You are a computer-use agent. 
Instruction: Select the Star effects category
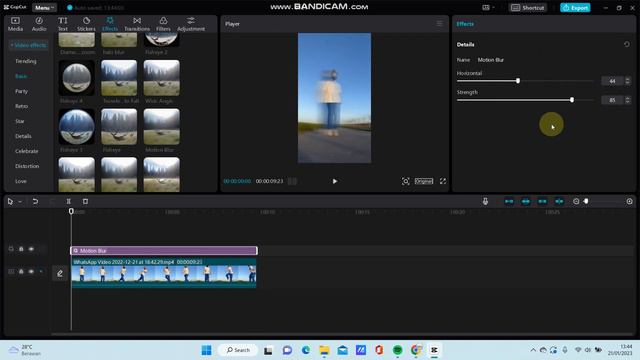[20, 121]
